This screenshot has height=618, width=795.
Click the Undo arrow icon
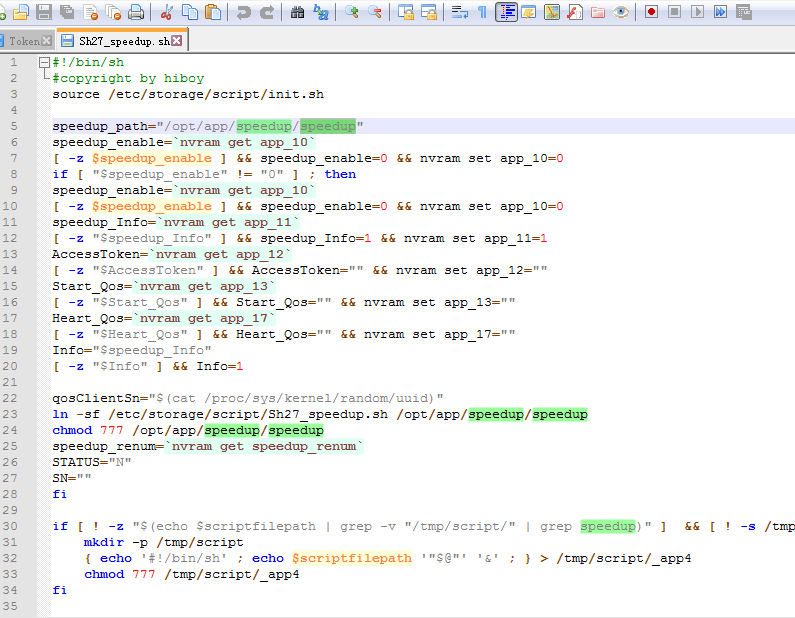pos(243,12)
